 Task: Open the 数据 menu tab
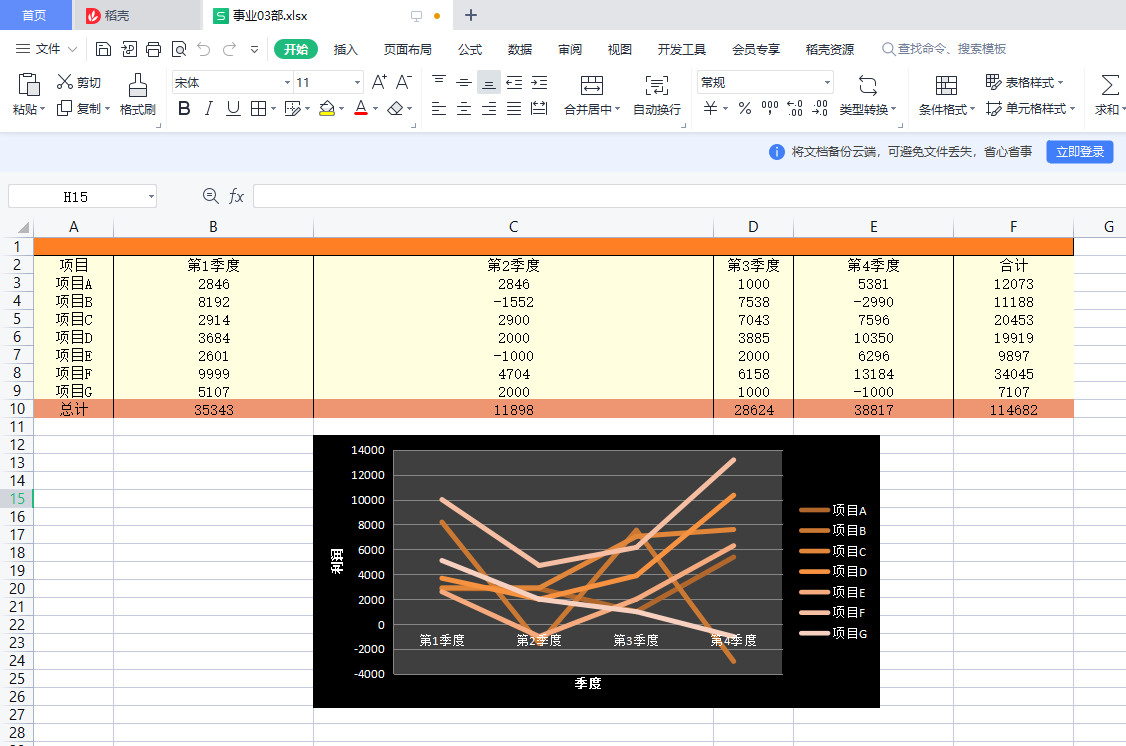(x=521, y=48)
